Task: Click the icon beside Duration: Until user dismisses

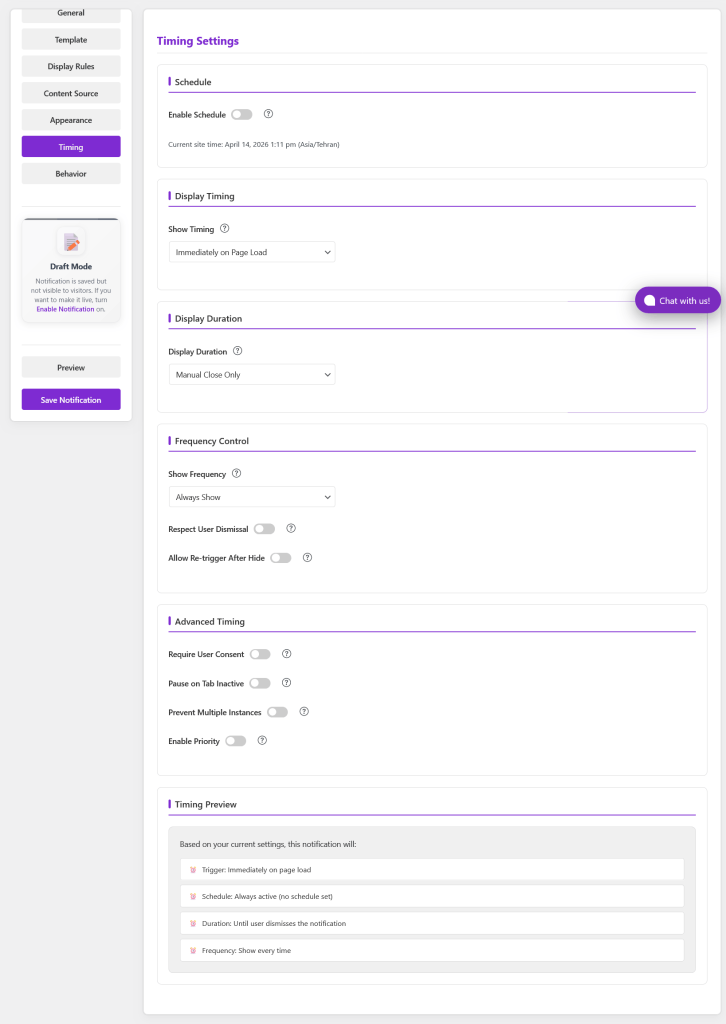Action: [193, 923]
